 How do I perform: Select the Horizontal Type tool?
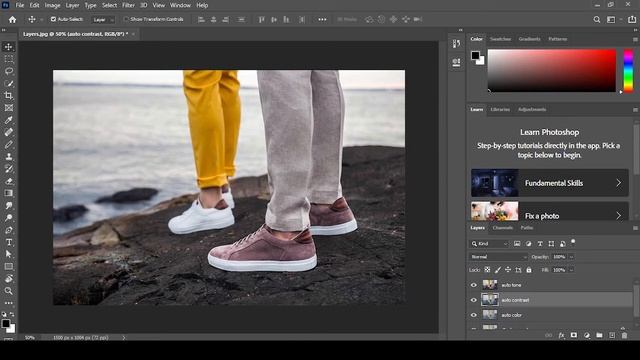pyautogui.click(x=8, y=242)
